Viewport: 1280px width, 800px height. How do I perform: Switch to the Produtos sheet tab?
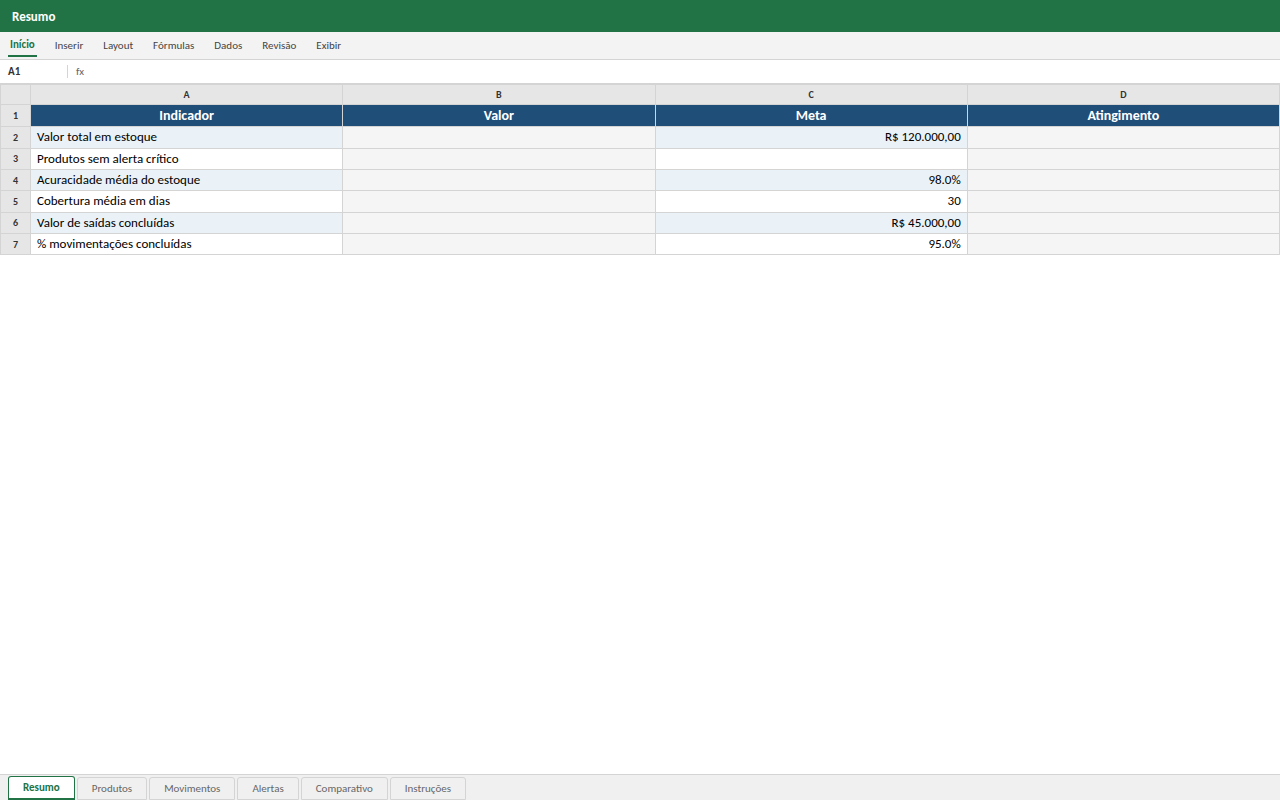(112, 789)
